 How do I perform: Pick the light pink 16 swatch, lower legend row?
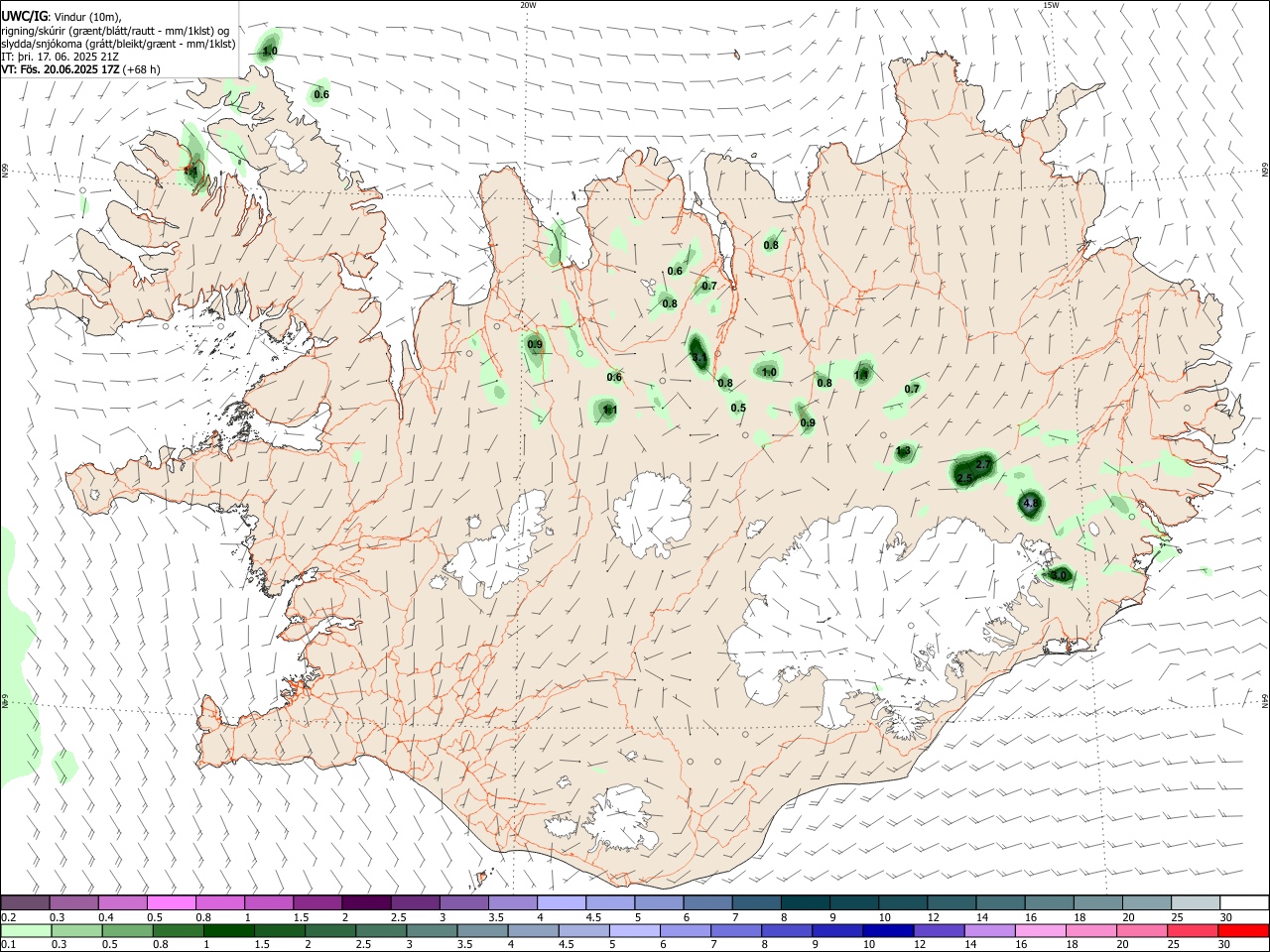coord(1040,930)
